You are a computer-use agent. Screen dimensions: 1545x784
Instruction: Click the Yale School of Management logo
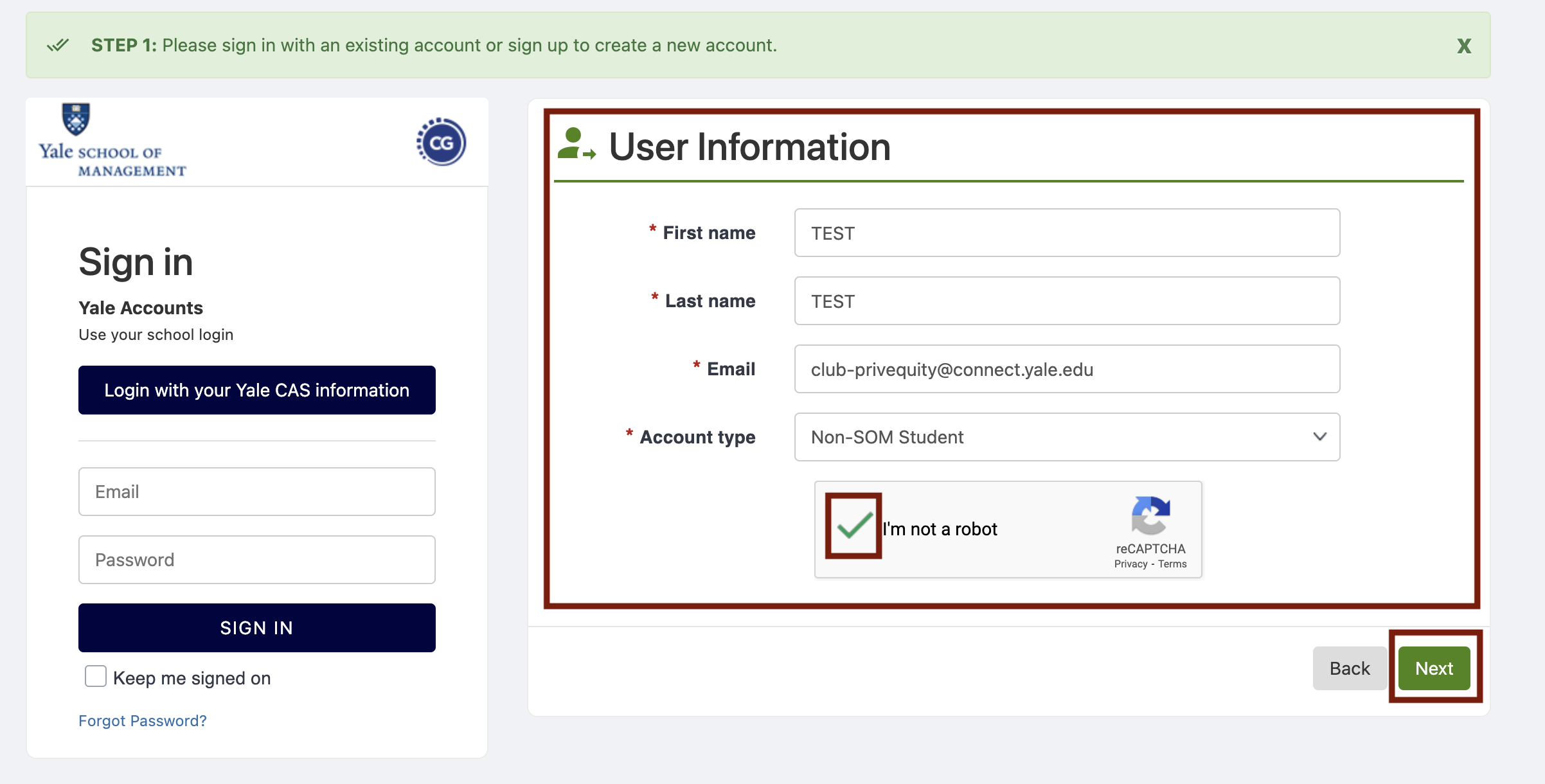(112, 141)
